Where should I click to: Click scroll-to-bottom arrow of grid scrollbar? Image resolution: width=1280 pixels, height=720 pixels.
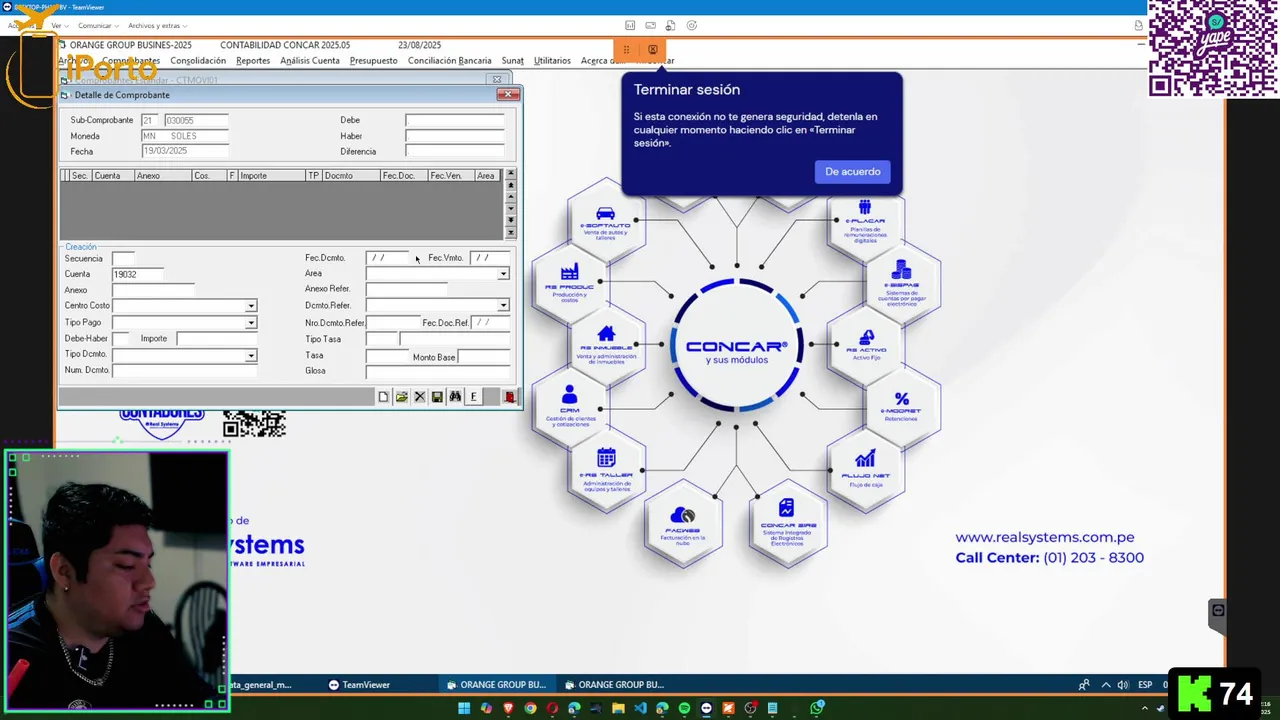click(511, 233)
